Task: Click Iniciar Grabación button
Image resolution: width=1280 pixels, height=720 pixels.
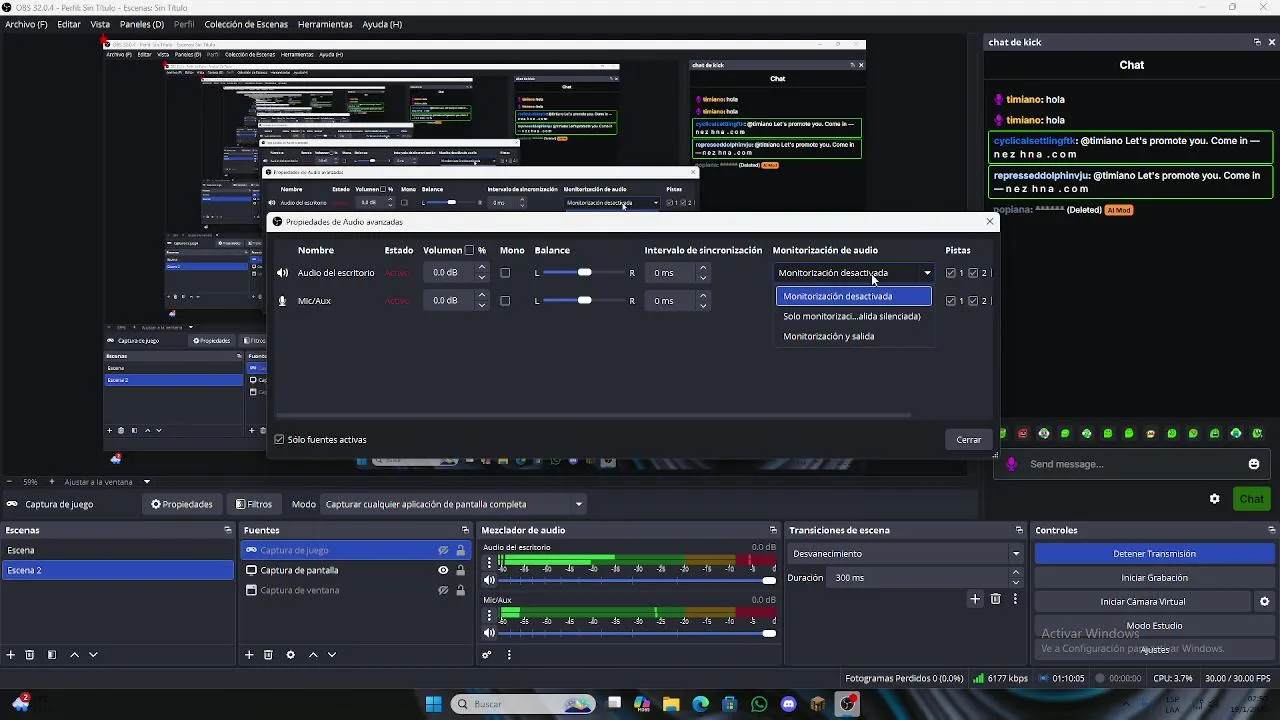Action: (x=1154, y=578)
